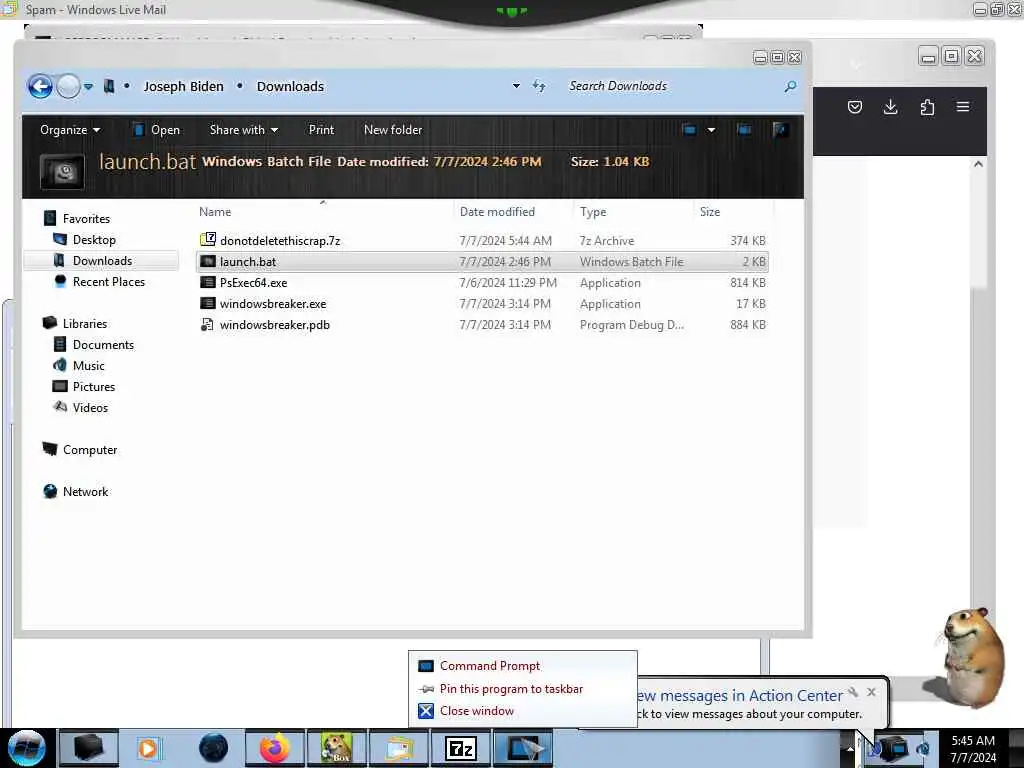Open Explorer help icon
This screenshot has width=1024, height=768.
[x=780, y=129]
